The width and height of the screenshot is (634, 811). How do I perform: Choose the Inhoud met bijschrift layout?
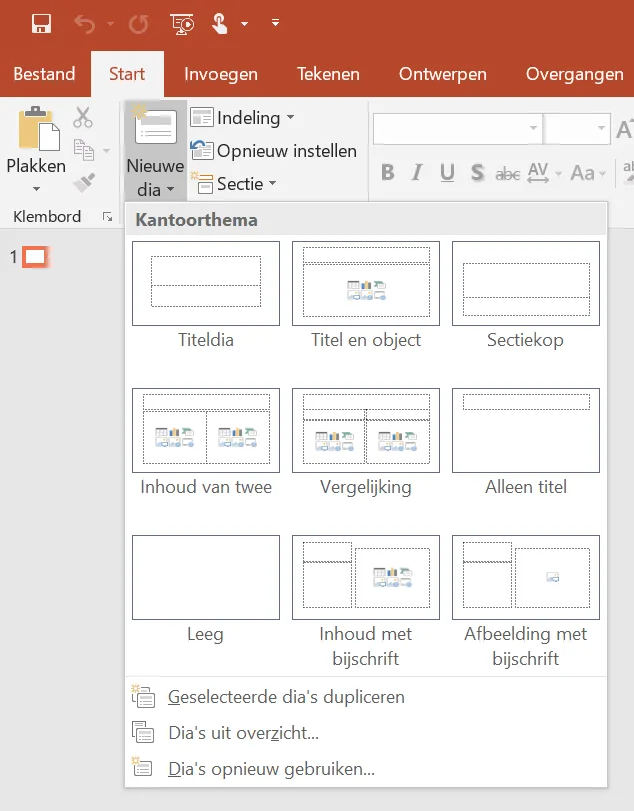pyautogui.click(x=366, y=602)
